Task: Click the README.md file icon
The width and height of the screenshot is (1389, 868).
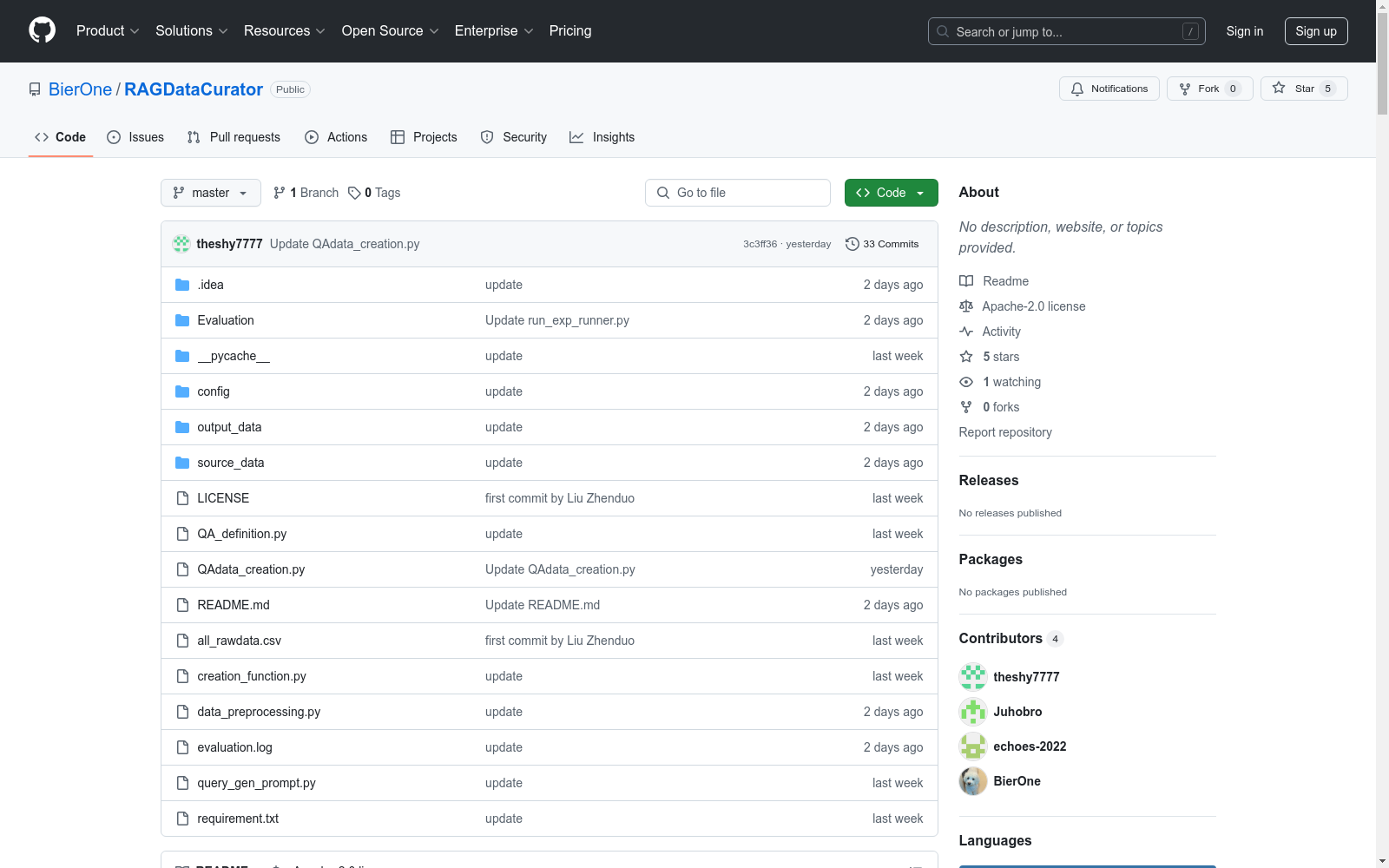Action: click(182, 605)
